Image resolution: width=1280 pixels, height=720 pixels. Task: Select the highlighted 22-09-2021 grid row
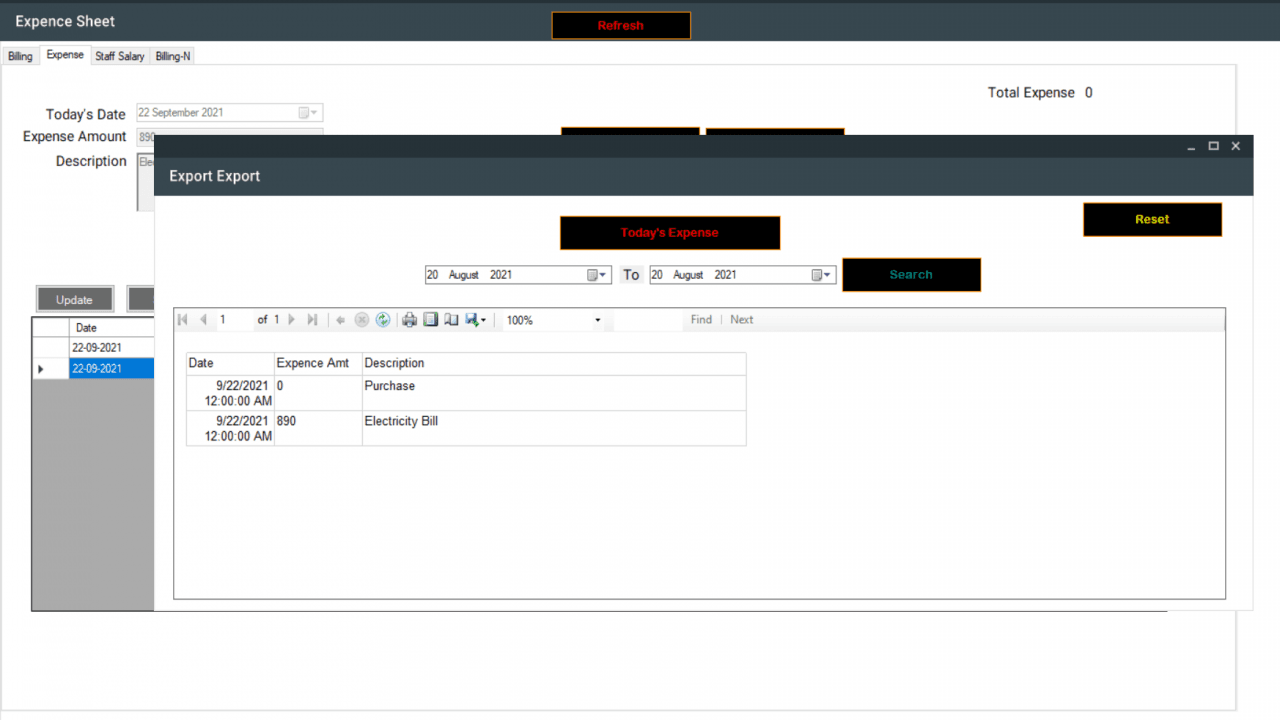93,369
